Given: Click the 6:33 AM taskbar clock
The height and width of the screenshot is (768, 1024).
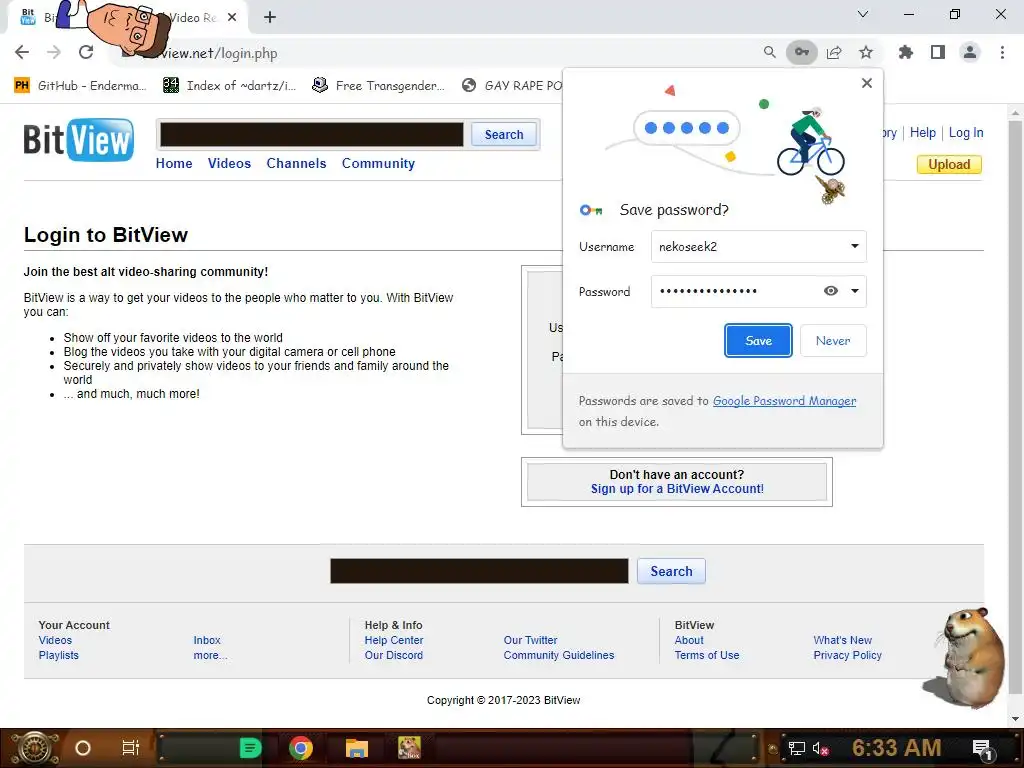Looking at the screenshot, I should coord(896,748).
